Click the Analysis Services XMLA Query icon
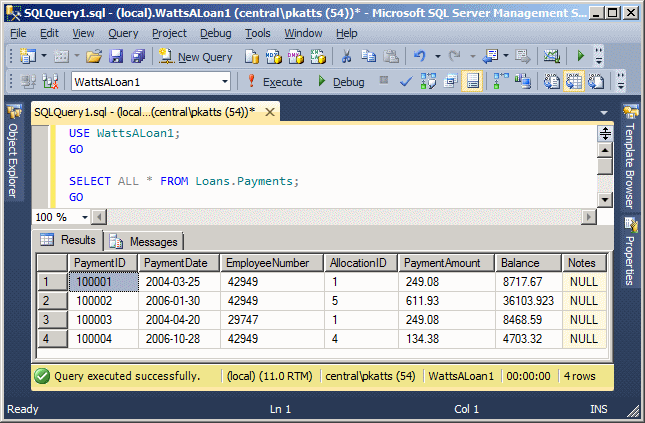645x423 pixels. [318, 56]
